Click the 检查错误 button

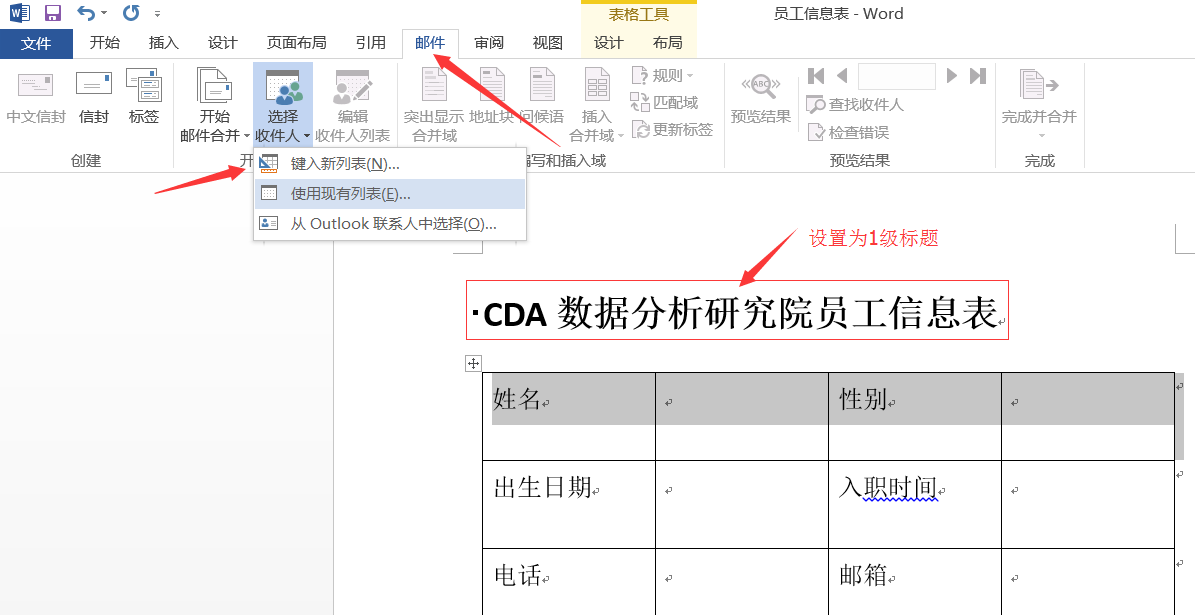848,132
